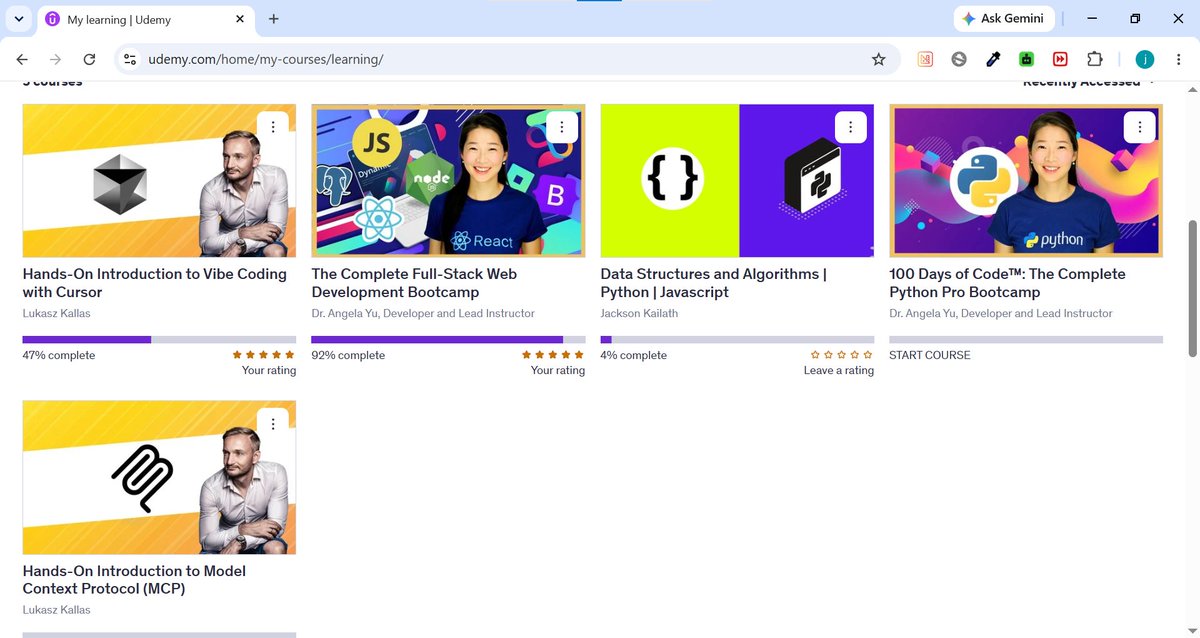The image size is (1200, 638).
Task: Click Ask Gemini button
Action: (1003, 18)
